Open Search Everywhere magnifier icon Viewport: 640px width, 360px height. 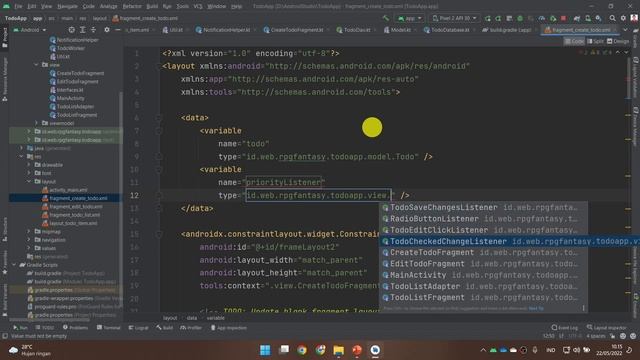pyautogui.click(x=613, y=18)
